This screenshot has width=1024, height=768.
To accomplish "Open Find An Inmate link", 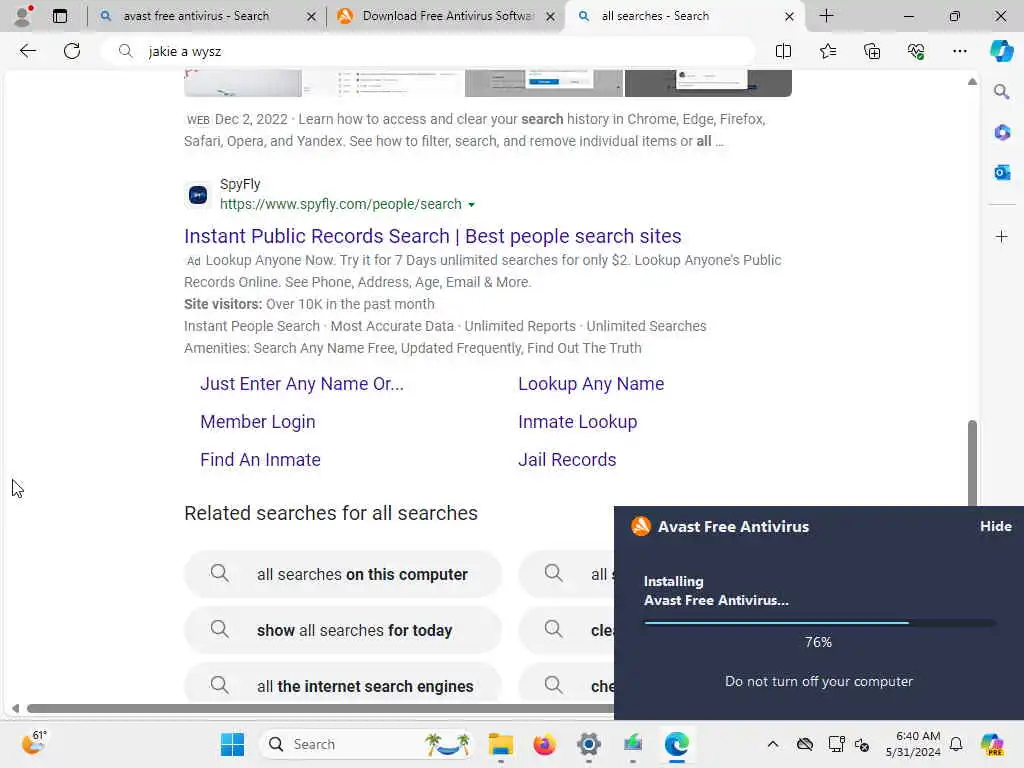I will click(x=260, y=460).
